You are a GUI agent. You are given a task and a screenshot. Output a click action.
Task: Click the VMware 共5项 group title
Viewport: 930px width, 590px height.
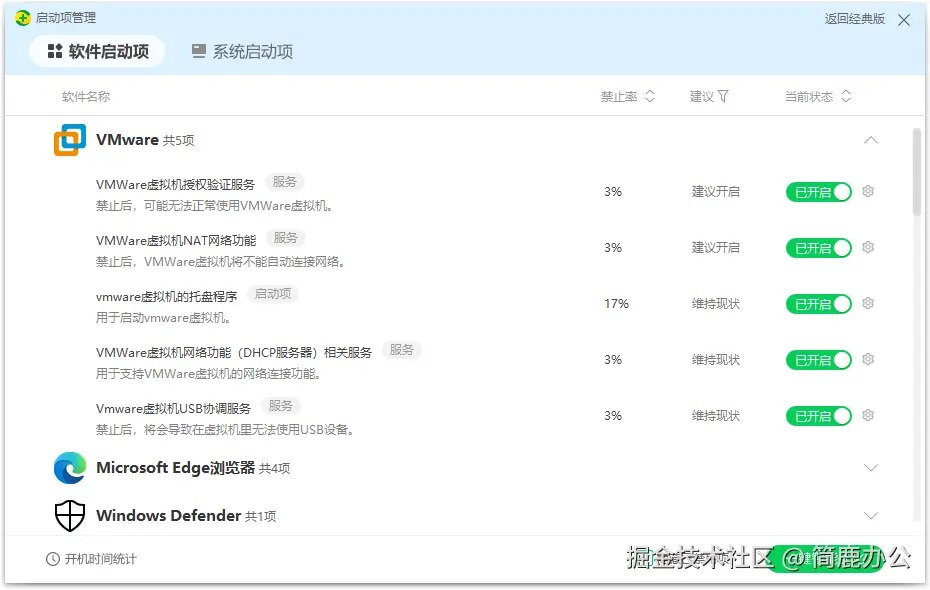(x=145, y=140)
